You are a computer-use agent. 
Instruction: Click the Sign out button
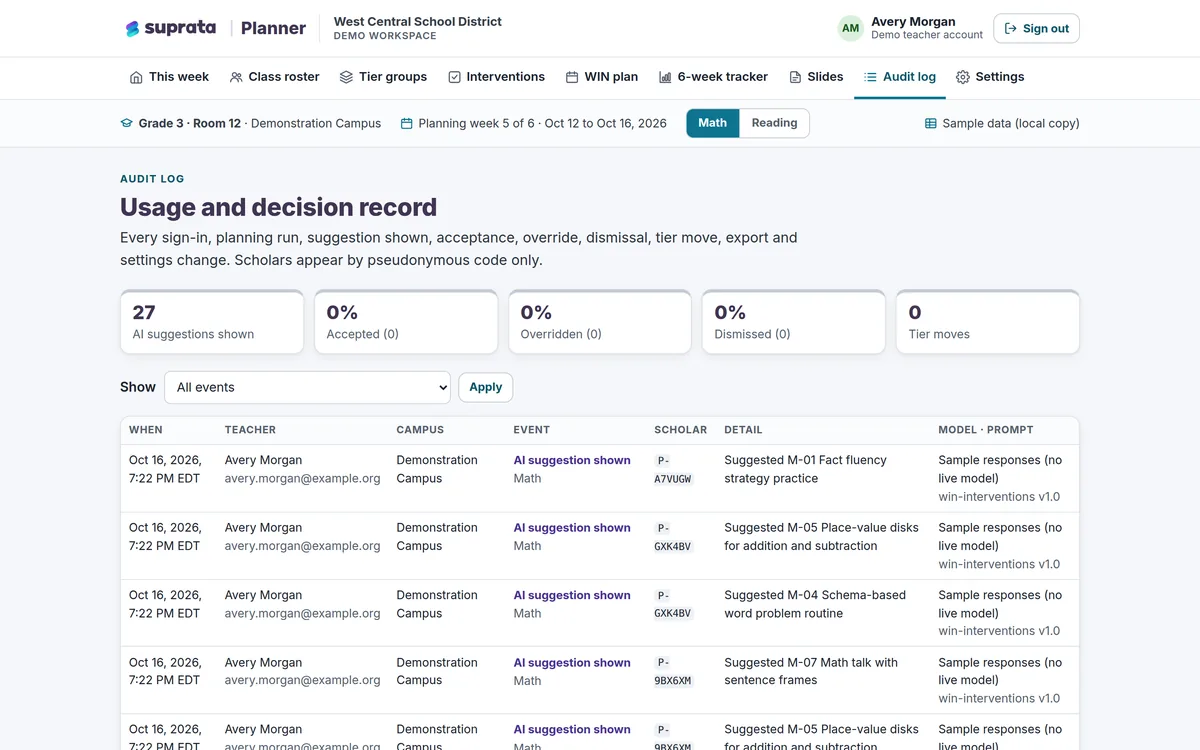[1036, 28]
